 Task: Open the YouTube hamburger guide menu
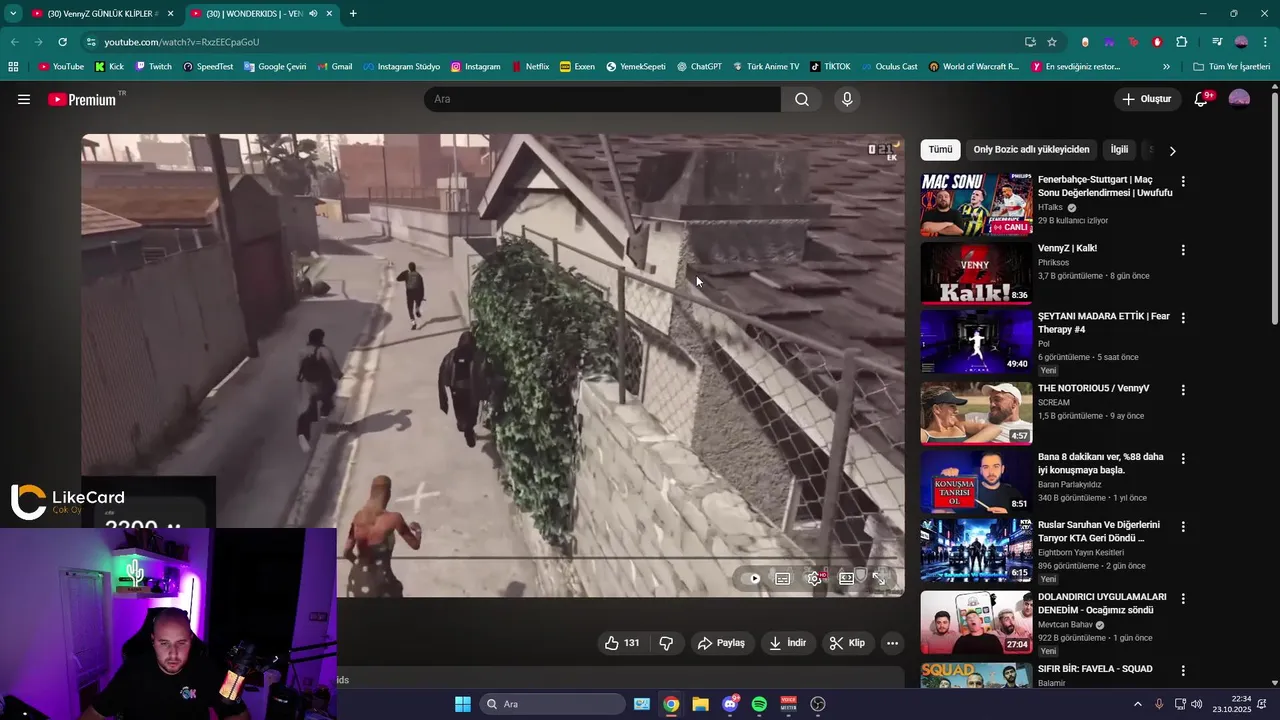pyautogui.click(x=24, y=99)
